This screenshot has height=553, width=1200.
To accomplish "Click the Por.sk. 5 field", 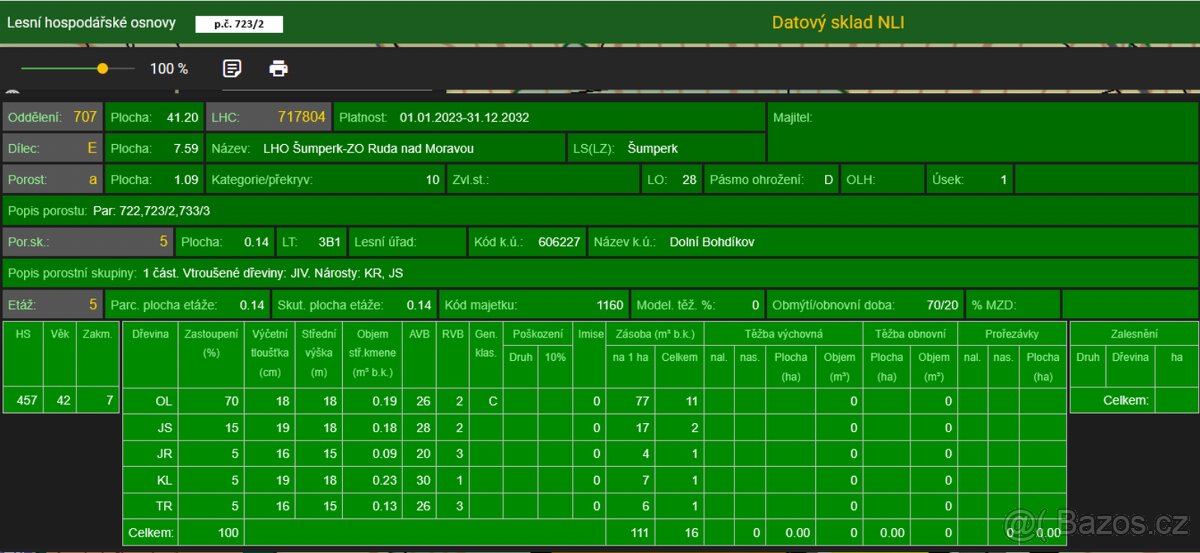I will click(x=88, y=242).
